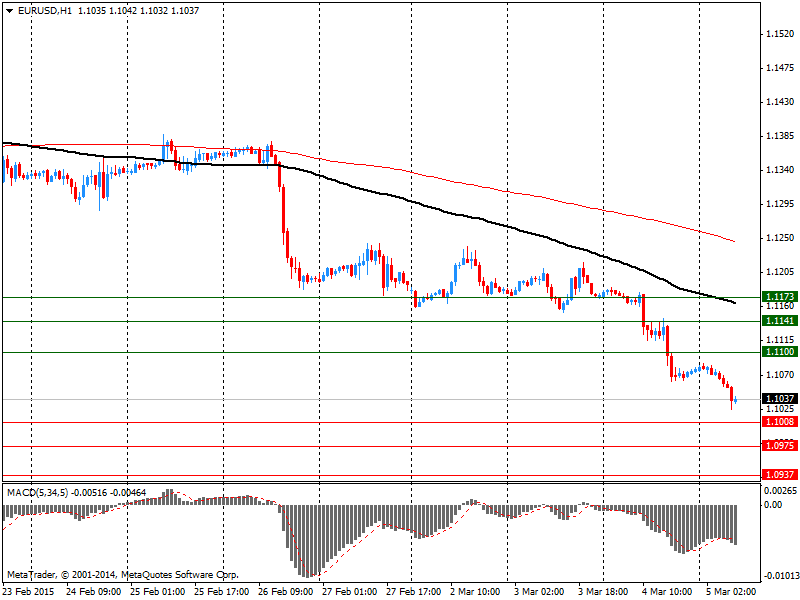The height and width of the screenshot is (600, 800).
Task: Click the 1.1173 green level price label
Action: tap(780, 296)
